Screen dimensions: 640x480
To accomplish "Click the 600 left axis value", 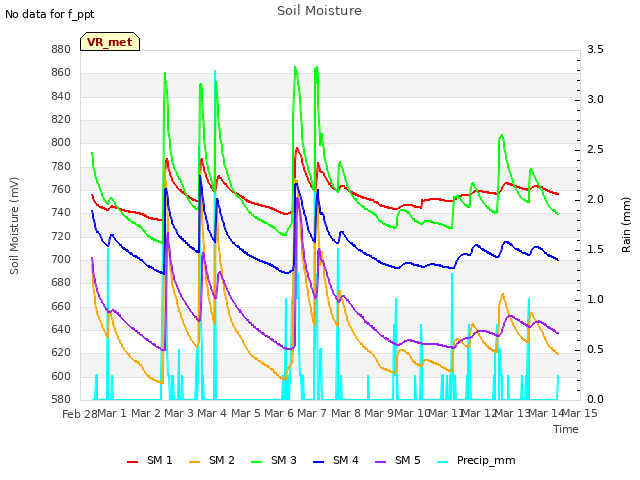I will point(61,376).
